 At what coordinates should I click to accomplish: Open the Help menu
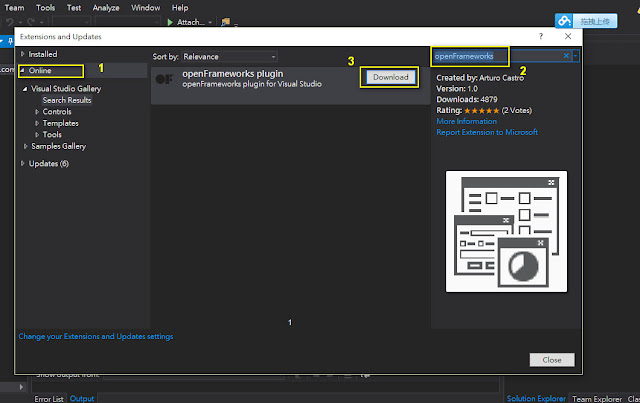(x=180, y=8)
